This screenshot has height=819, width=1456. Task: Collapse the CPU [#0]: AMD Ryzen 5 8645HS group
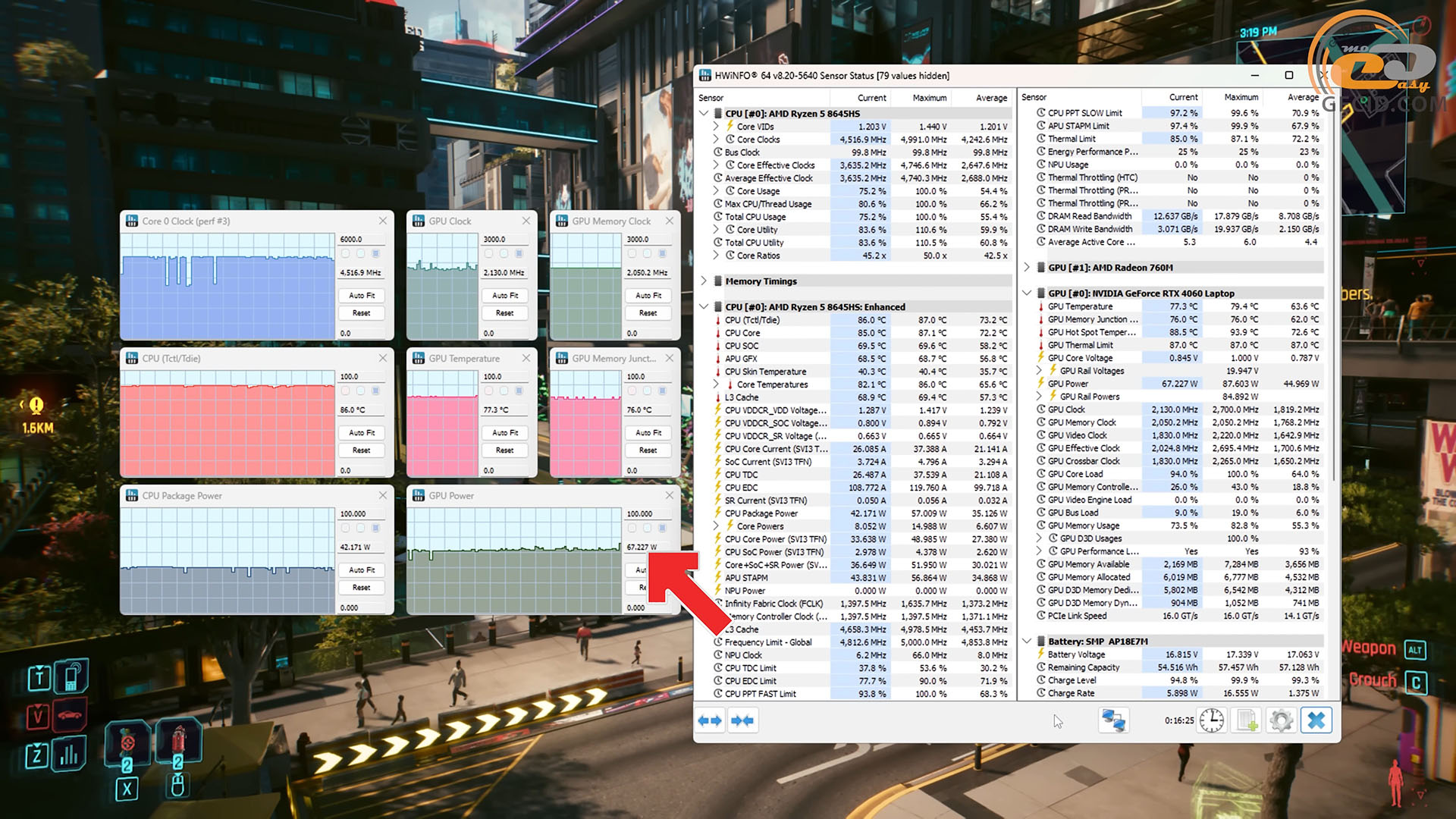tap(704, 113)
